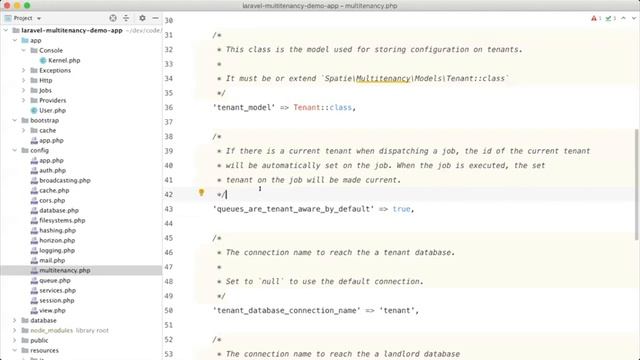Click 'queues_are_tenant_aware_by_default' key
The width and height of the screenshot is (640, 360).
[293, 209]
